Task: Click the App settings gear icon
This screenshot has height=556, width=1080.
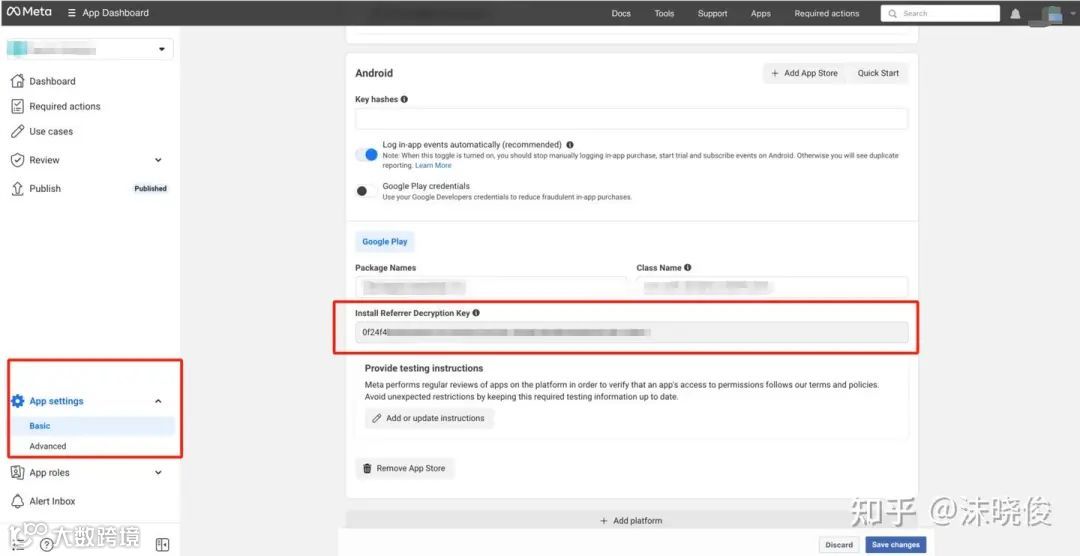Action: click(18, 401)
